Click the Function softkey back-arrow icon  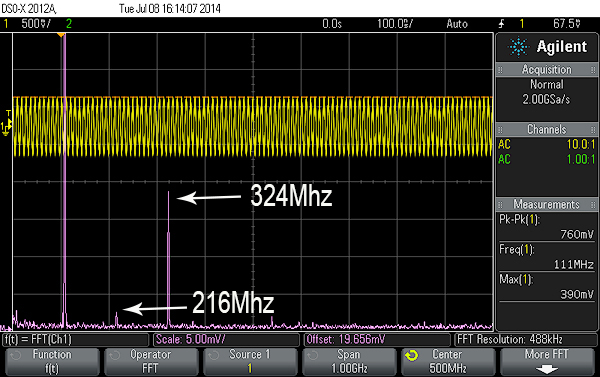[16, 356]
